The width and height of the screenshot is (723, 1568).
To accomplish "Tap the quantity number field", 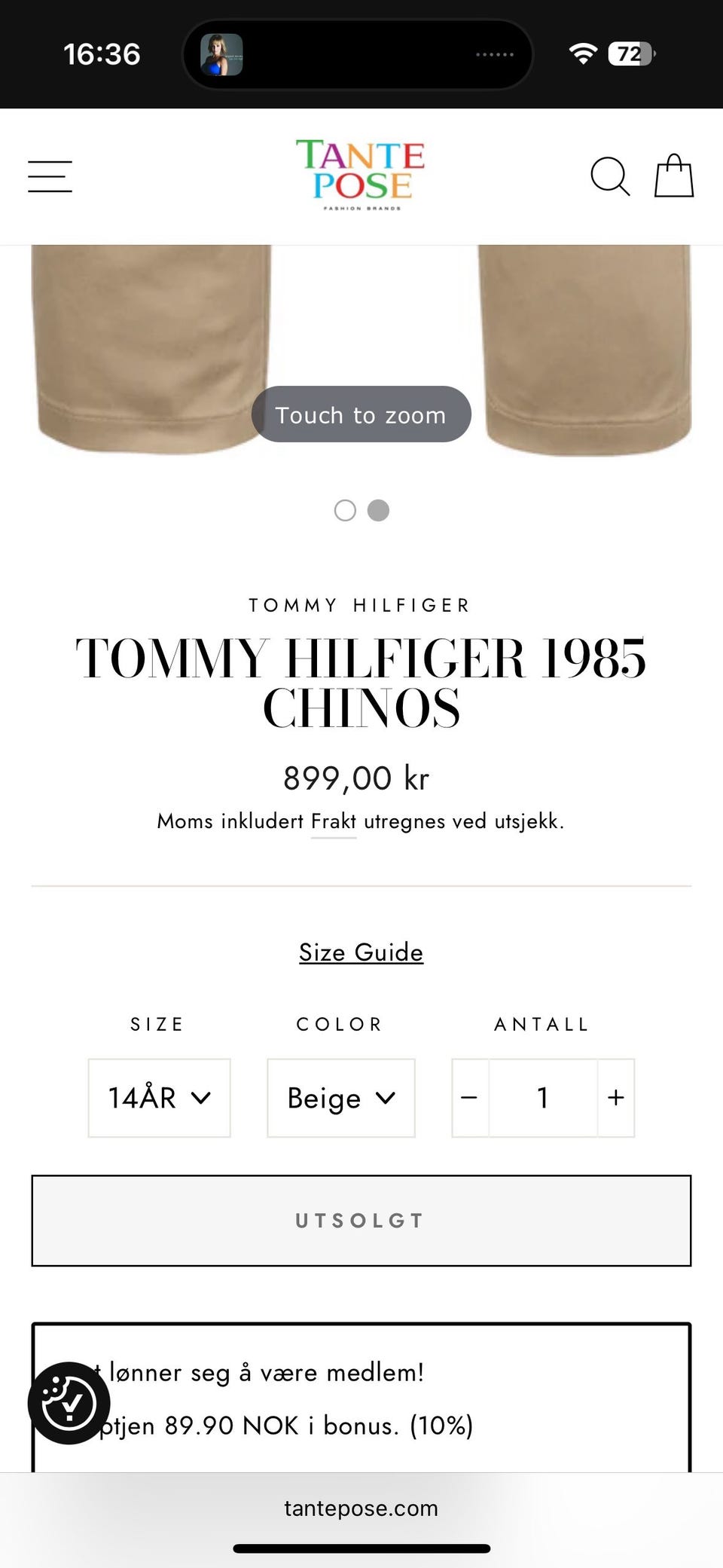I will [x=542, y=1098].
